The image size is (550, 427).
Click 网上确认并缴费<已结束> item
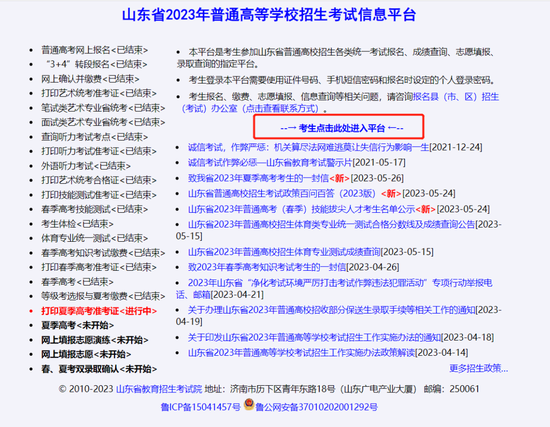[90, 79]
